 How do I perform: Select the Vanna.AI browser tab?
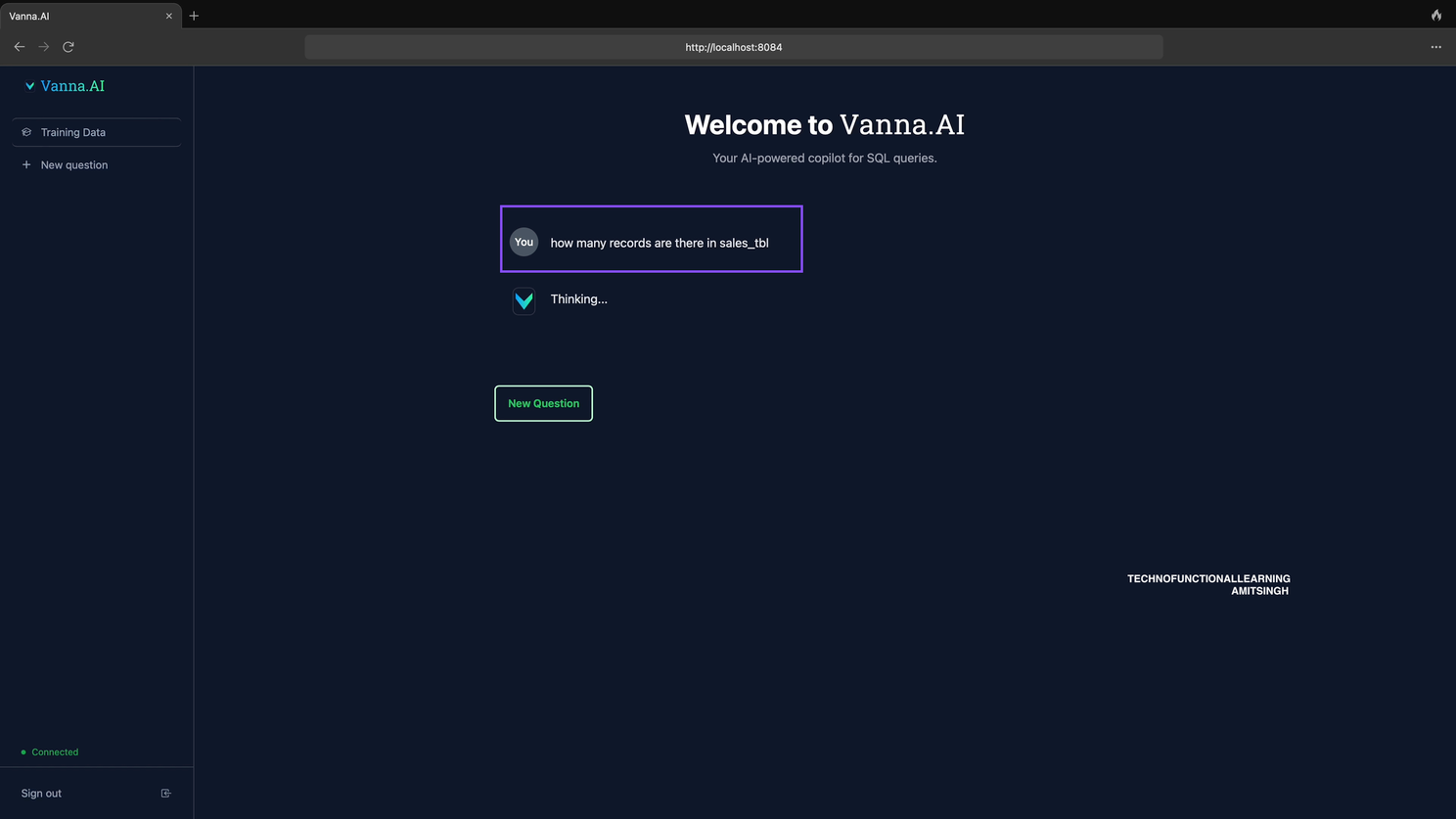tap(91, 16)
